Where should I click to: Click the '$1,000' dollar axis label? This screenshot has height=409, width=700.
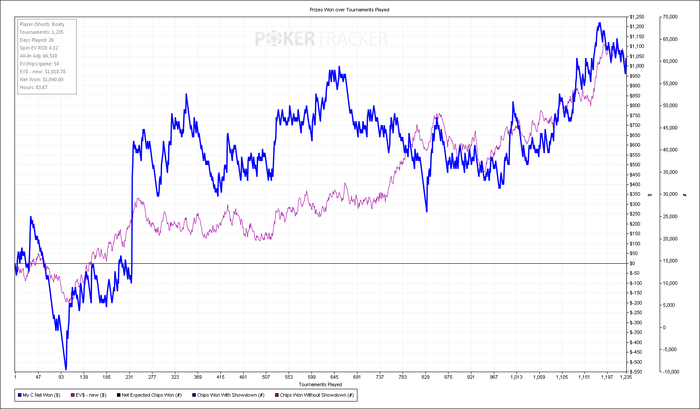(x=636, y=66)
